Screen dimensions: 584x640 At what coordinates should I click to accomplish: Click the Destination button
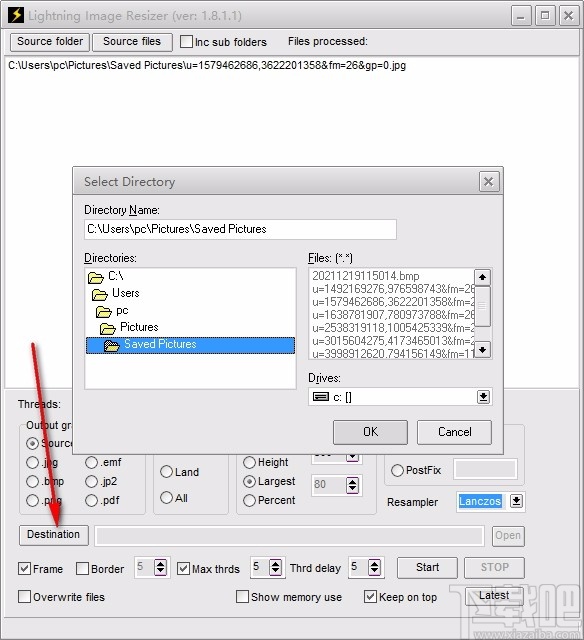pos(53,535)
